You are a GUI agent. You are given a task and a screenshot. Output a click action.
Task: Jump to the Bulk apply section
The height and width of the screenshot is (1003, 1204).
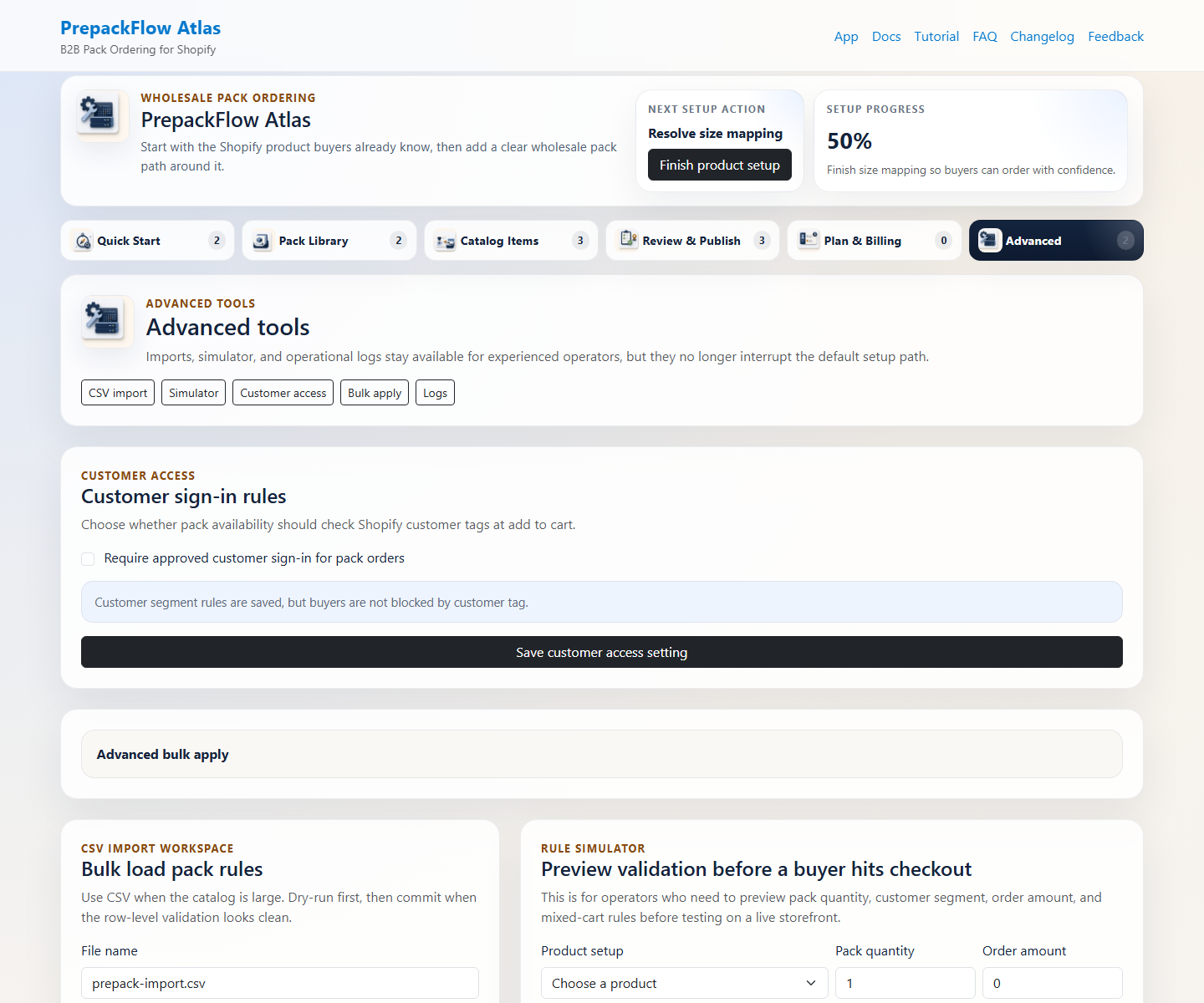(x=375, y=393)
